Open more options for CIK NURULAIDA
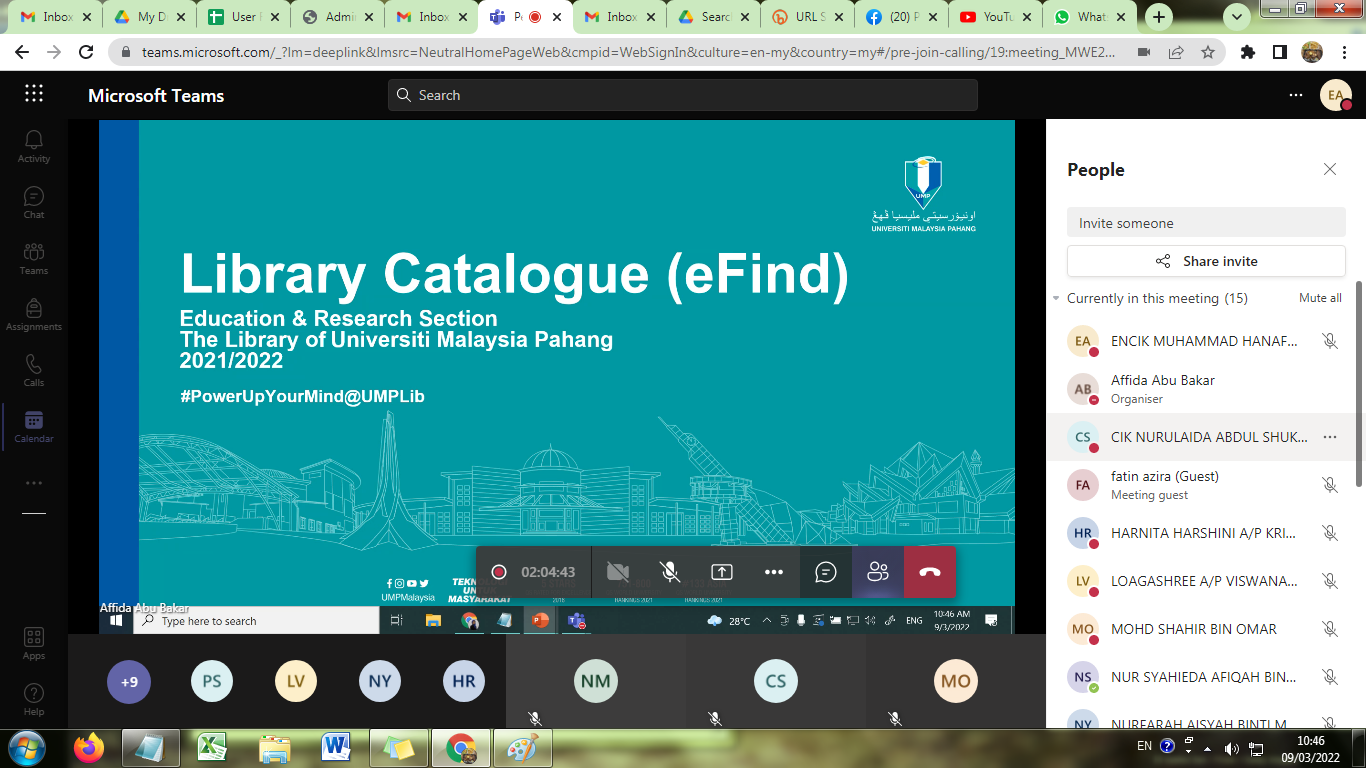The image size is (1366, 768). 1330,437
